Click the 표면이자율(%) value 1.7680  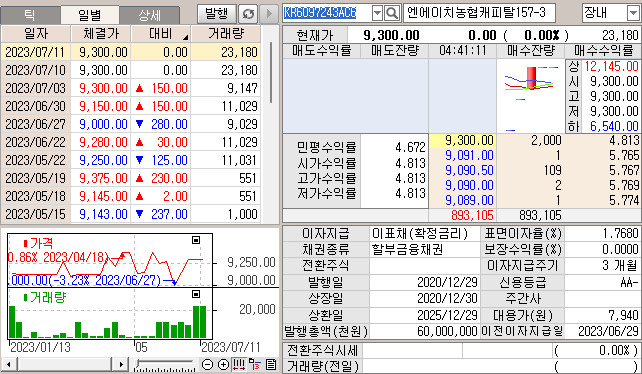pos(620,233)
